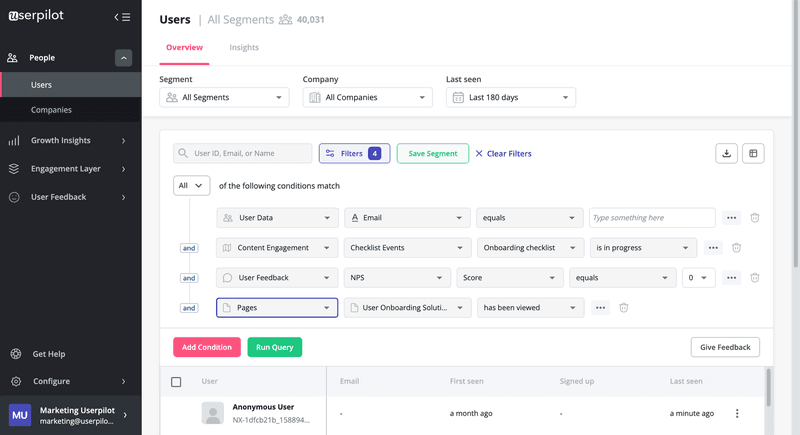Toggle 'and' operator before User Feedback

(189, 278)
